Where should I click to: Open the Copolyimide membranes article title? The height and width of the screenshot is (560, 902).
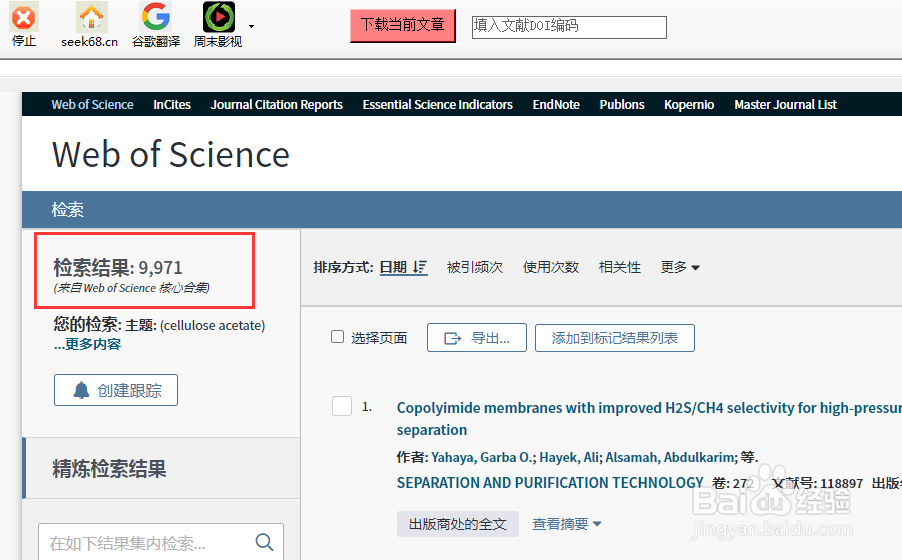coord(649,418)
